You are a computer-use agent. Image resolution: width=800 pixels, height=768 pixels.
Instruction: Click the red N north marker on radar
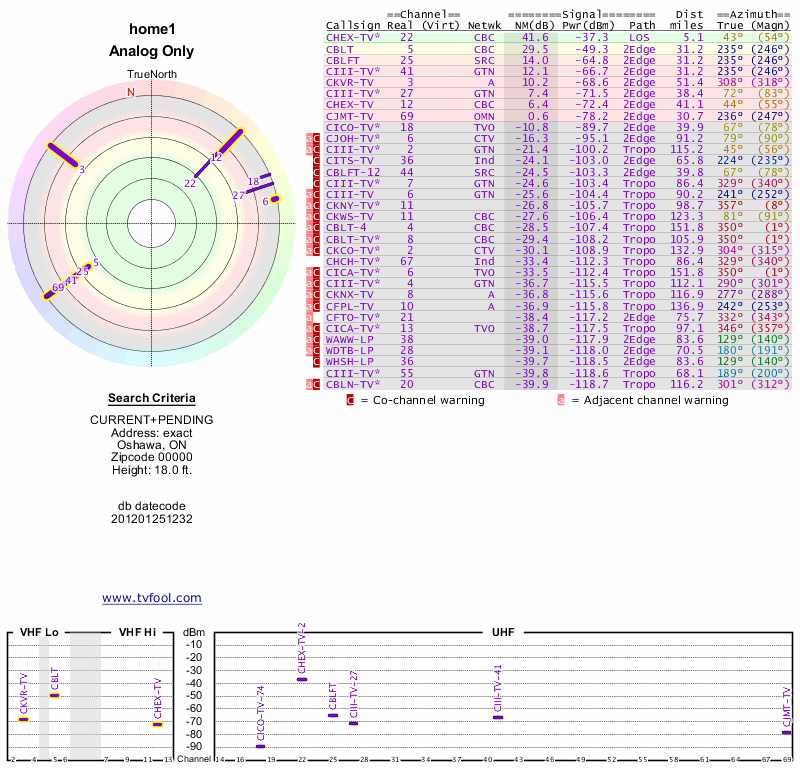pos(130,93)
